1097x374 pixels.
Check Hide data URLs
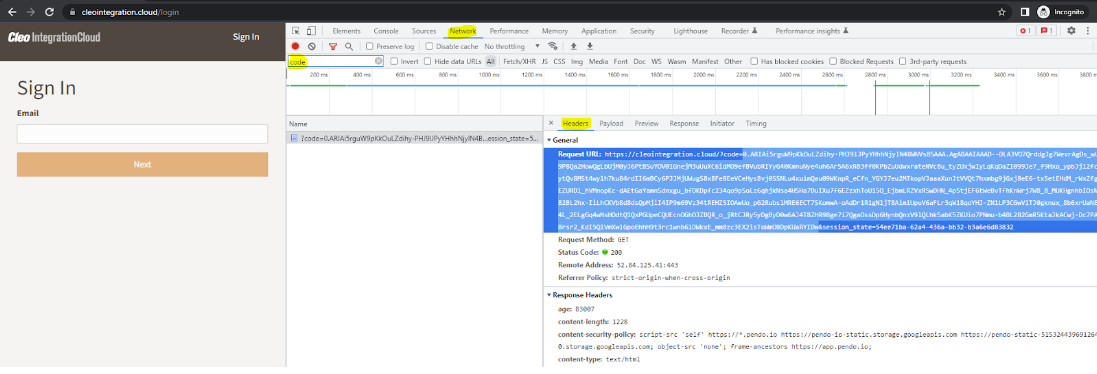(427, 62)
